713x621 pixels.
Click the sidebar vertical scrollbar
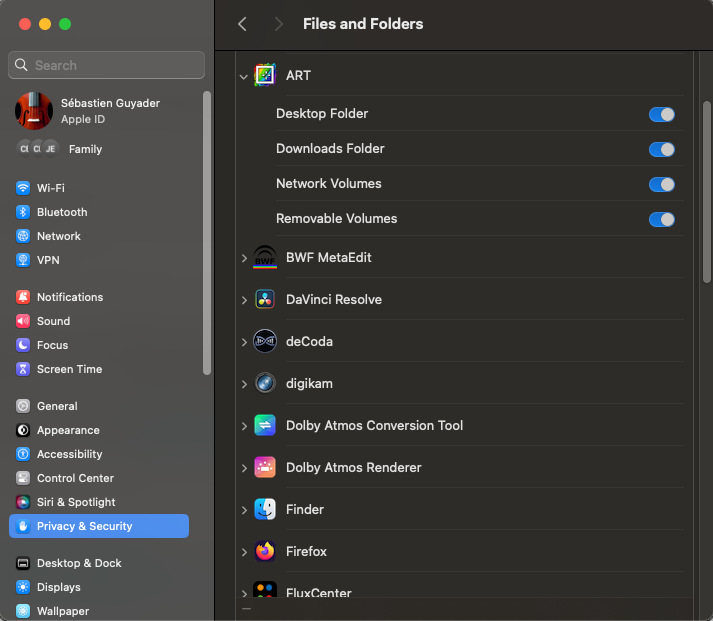point(207,233)
